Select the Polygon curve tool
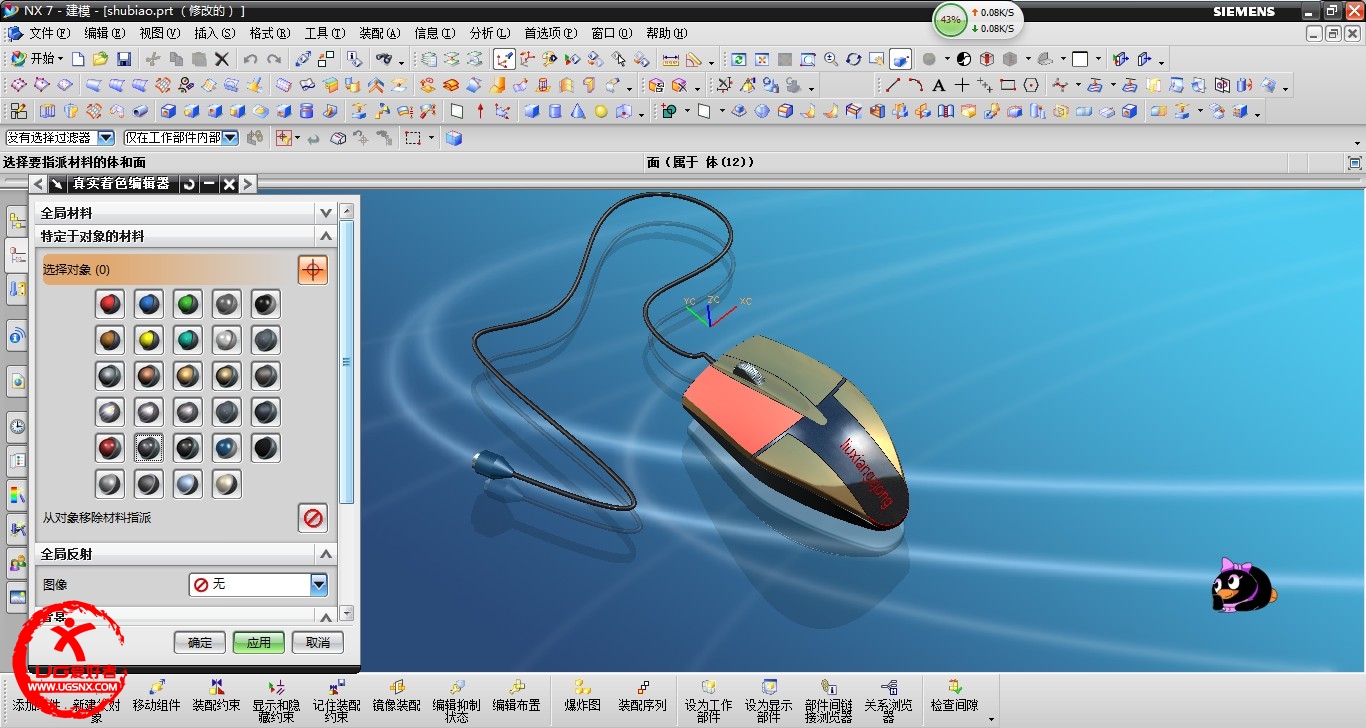This screenshot has width=1366, height=728. coord(1031,85)
